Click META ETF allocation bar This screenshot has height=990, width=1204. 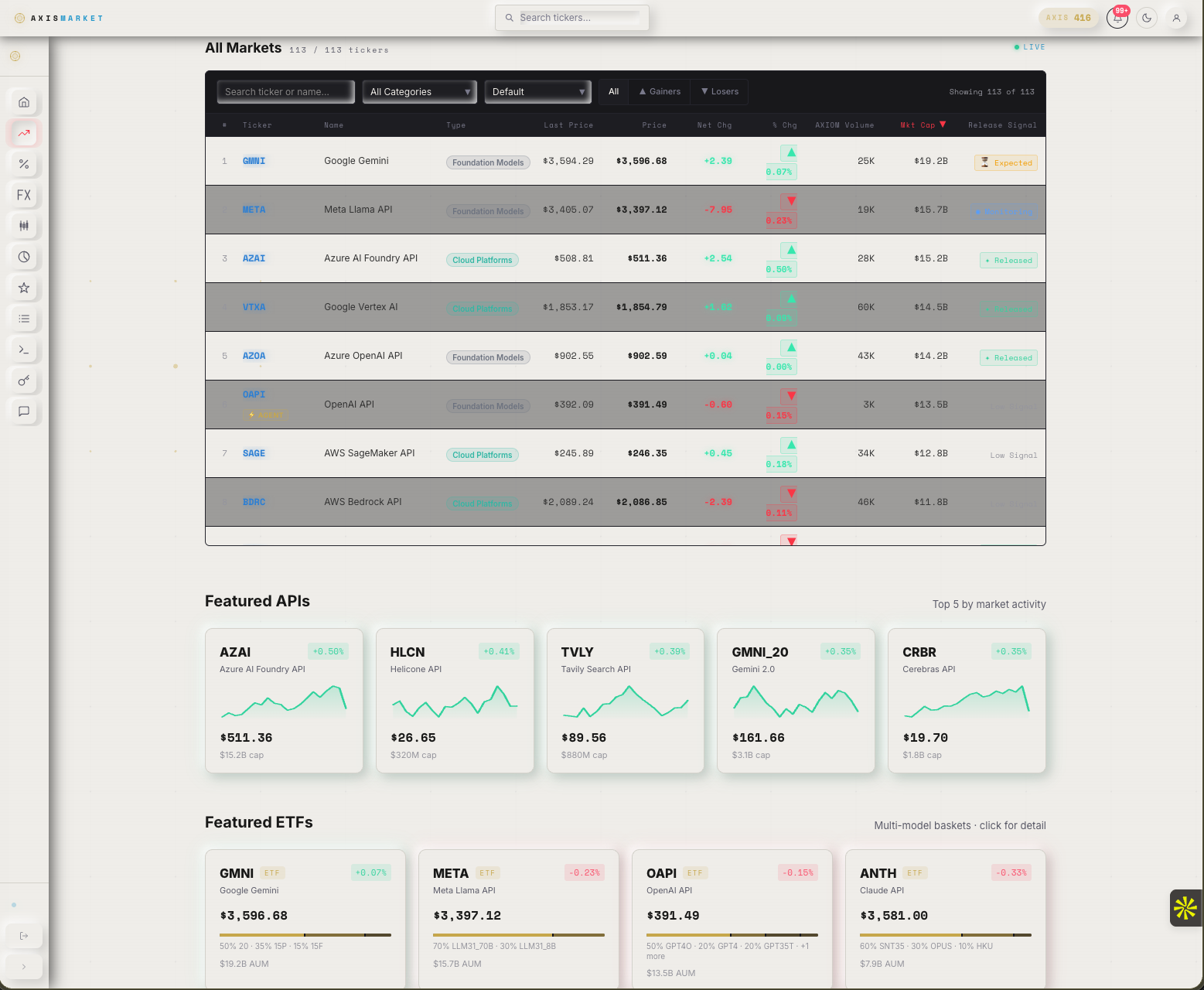(x=519, y=935)
